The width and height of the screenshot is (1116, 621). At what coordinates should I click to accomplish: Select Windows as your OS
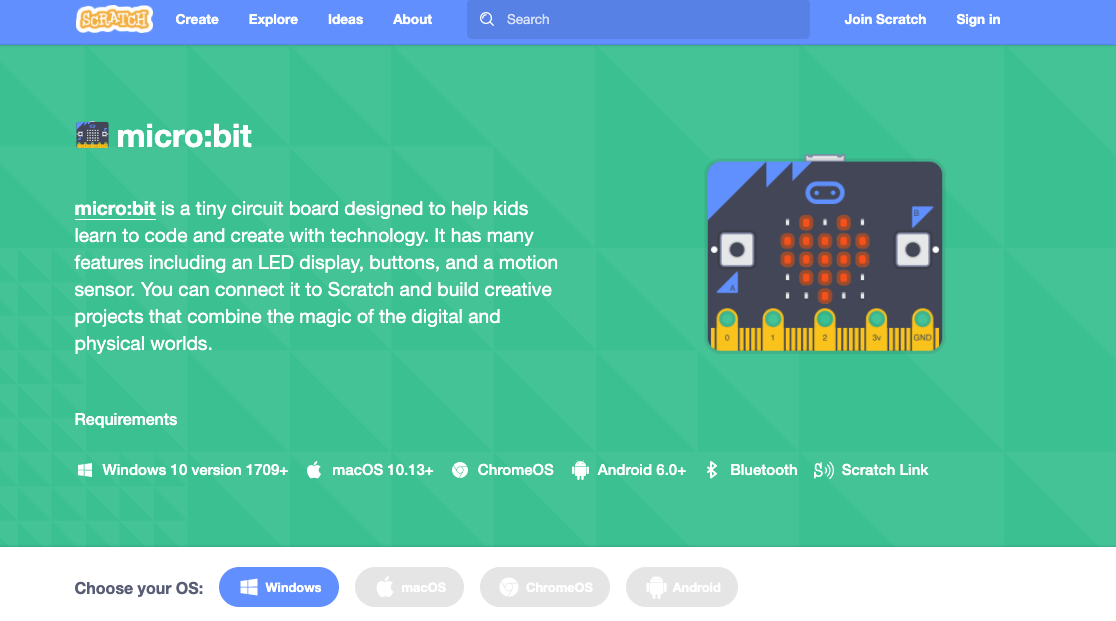(x=279, y=587)
